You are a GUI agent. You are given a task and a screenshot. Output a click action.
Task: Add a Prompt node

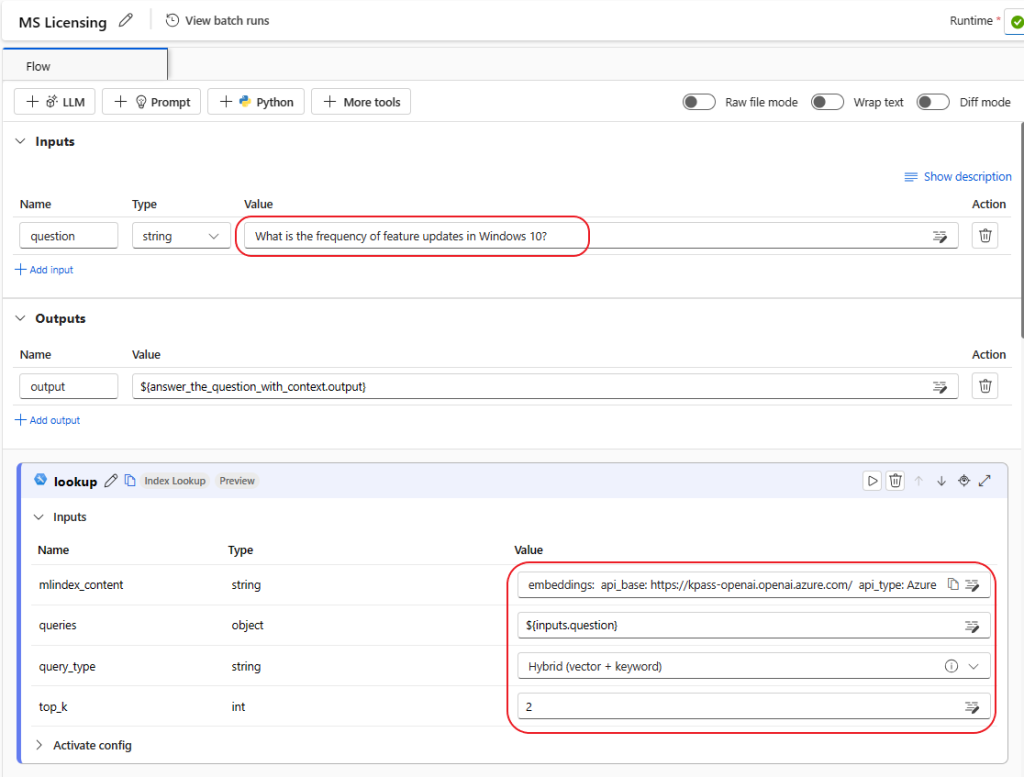pos(152,102)
